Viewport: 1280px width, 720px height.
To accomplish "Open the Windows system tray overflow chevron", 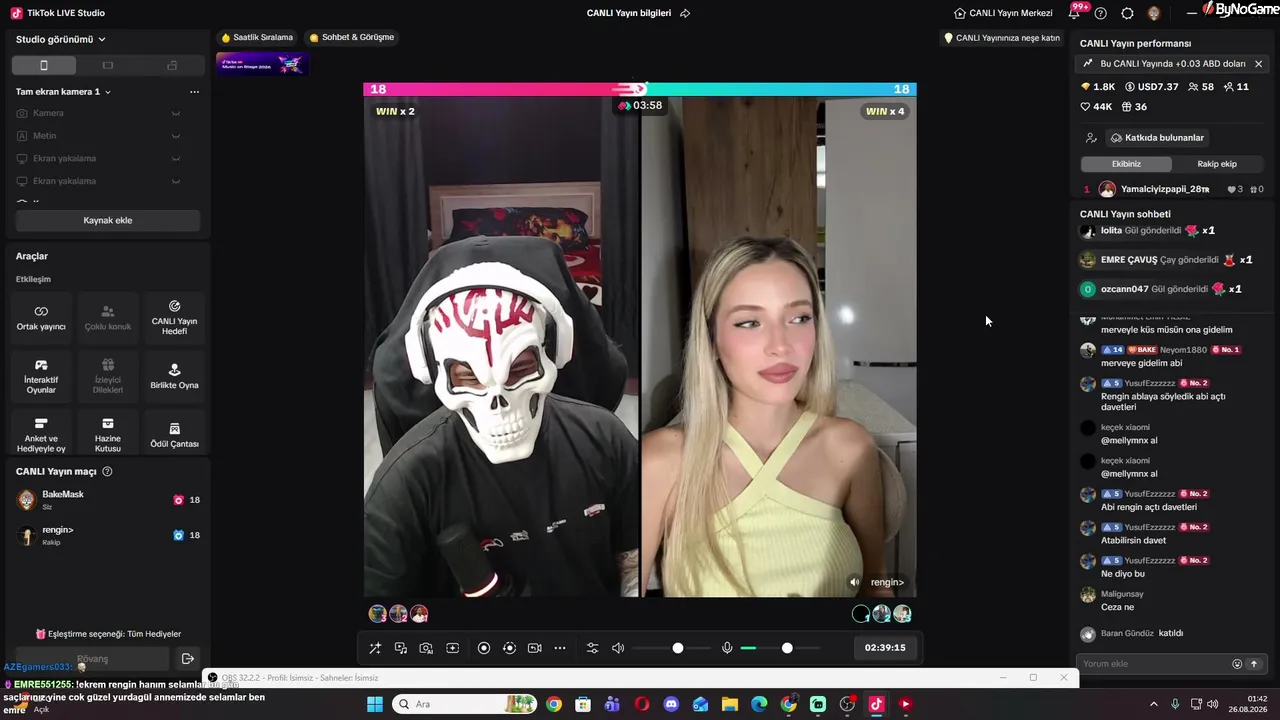I will point(1154,704).
